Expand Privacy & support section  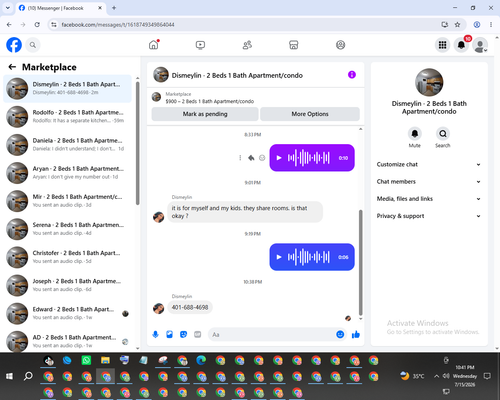coord(429,216)
